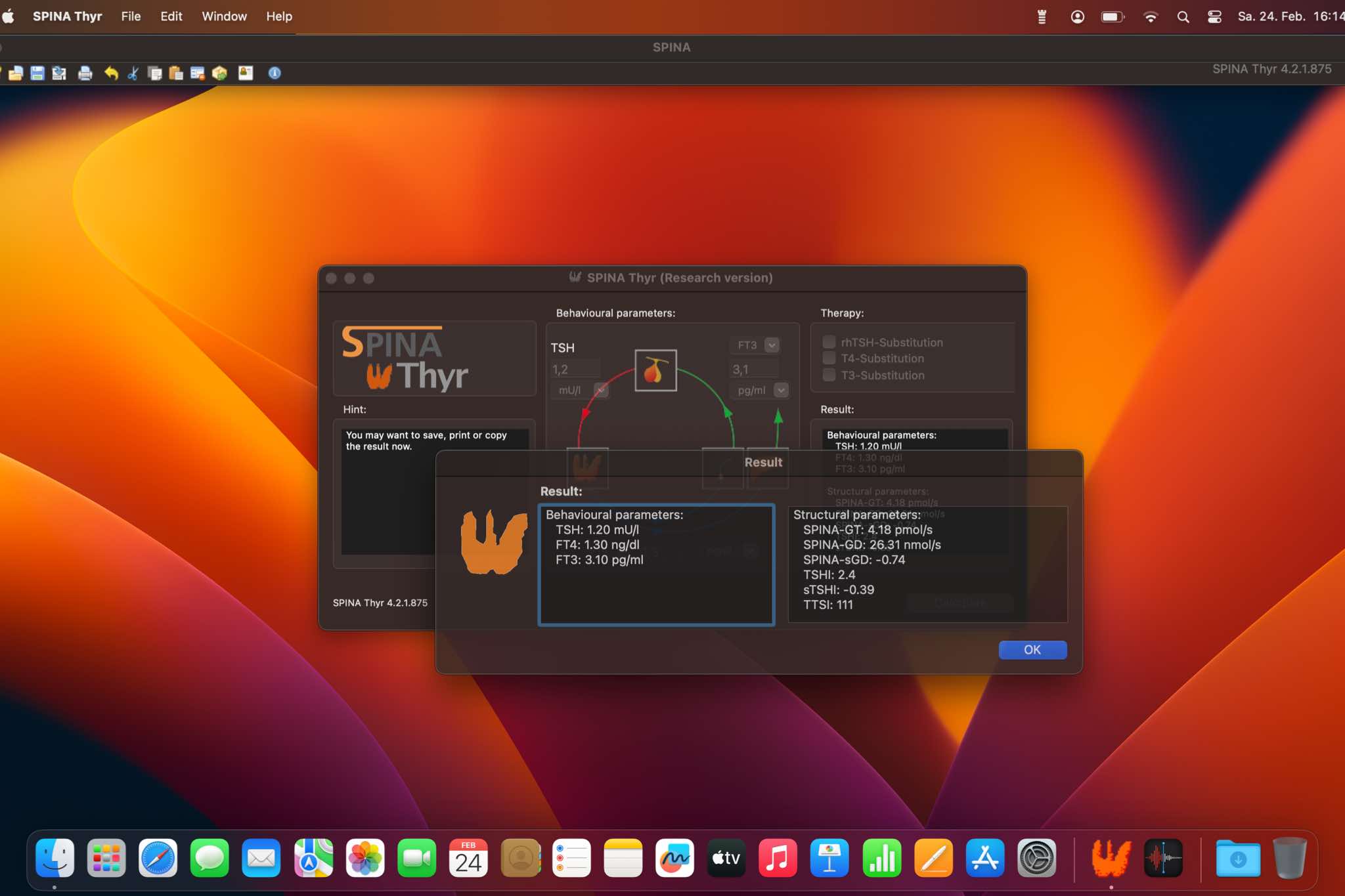Check the T3-Substitution option
The image size is (1345, 896).
point(829,375)
